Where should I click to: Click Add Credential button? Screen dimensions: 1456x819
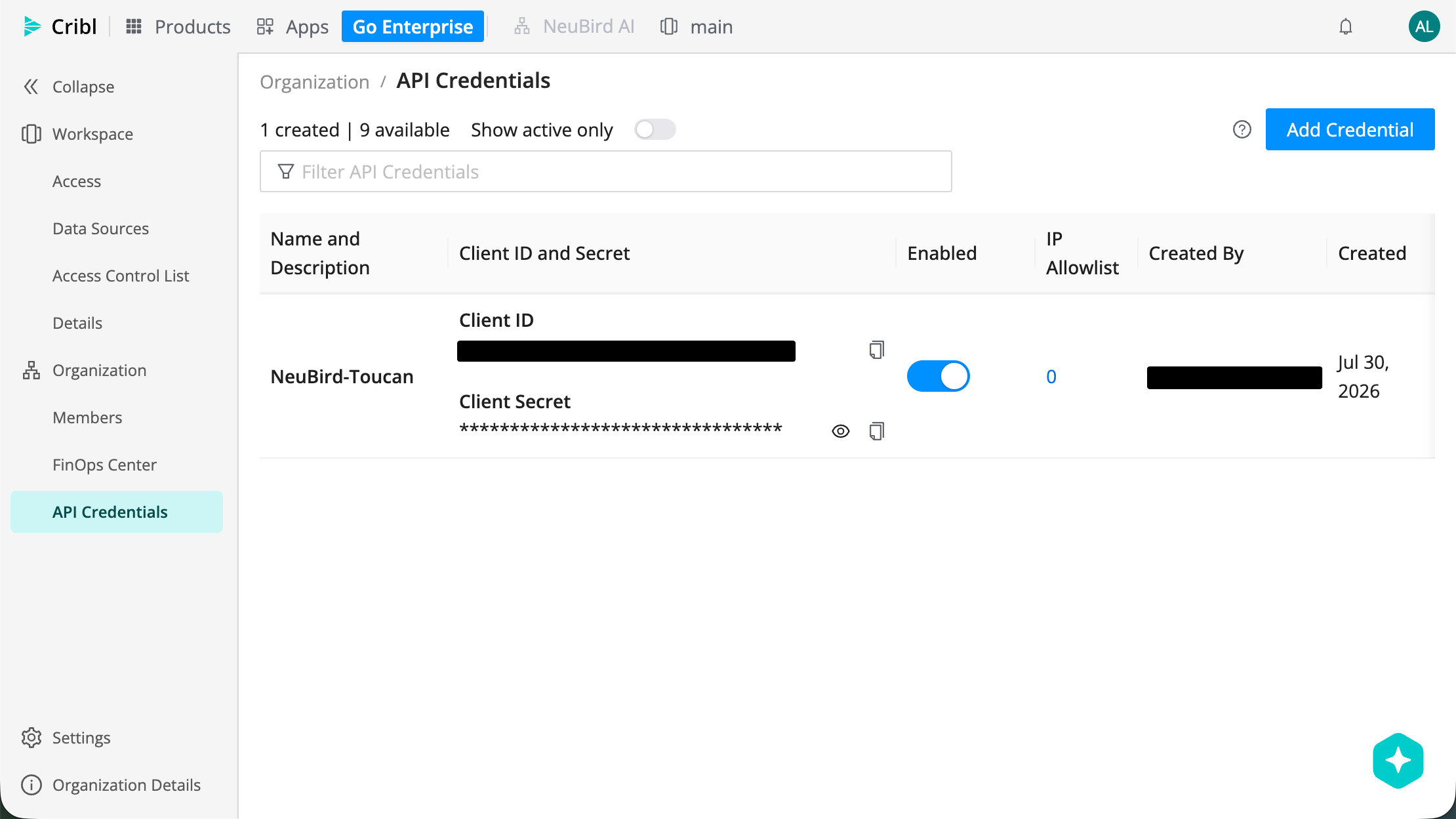(1350, 129)
